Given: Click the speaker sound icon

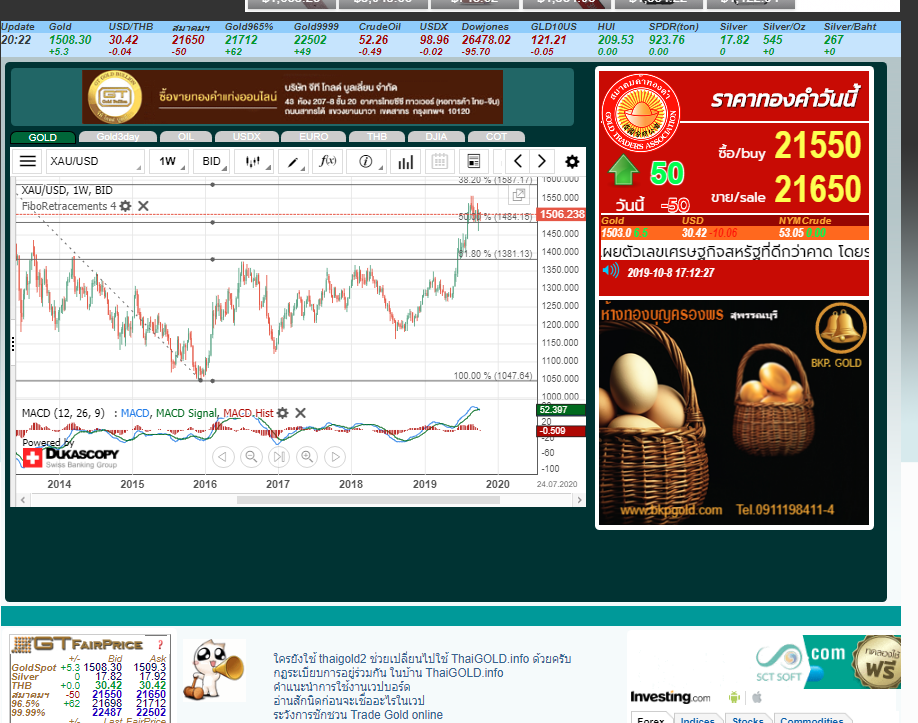Looking at the screenshot, I should [611, 270].
